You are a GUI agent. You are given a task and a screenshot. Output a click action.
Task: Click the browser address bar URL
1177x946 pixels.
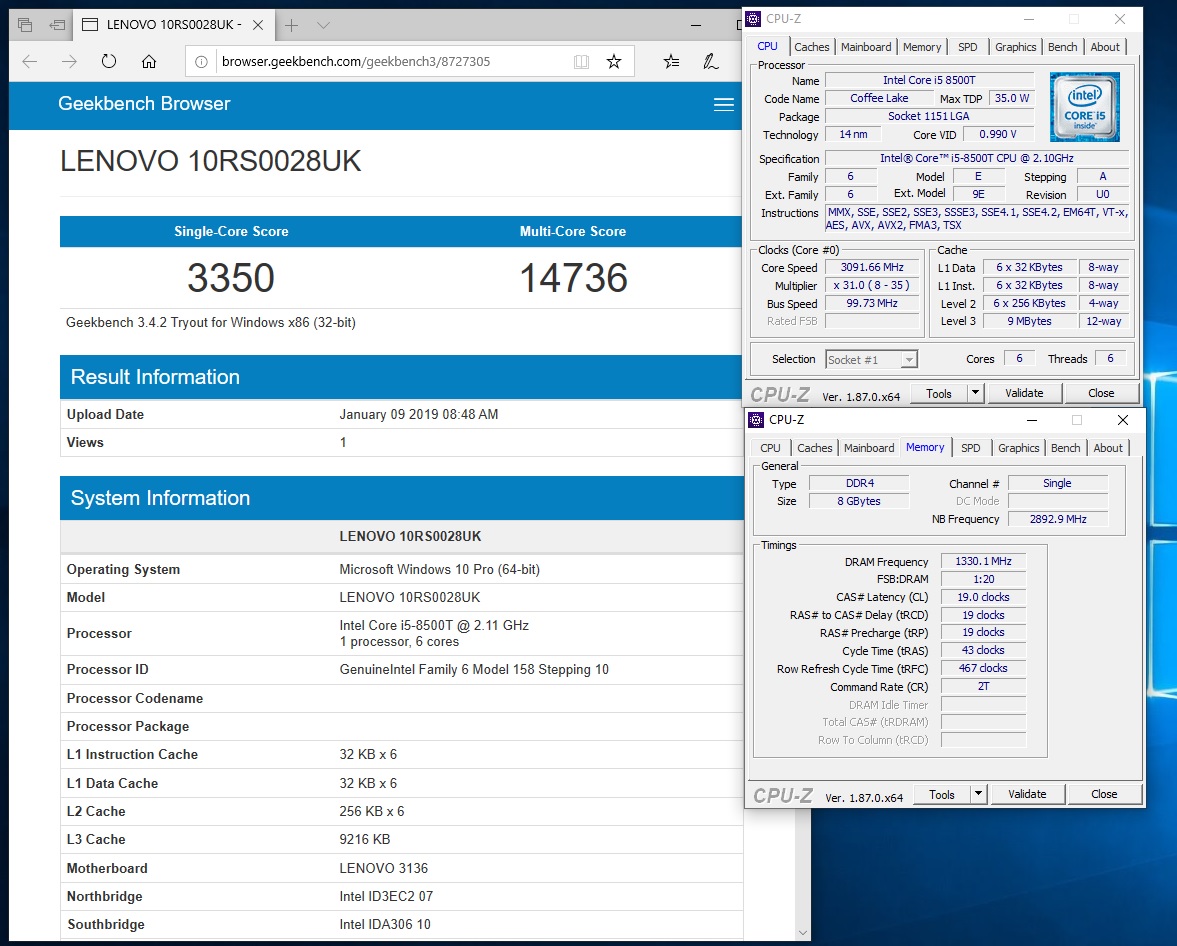click(356, 62)
